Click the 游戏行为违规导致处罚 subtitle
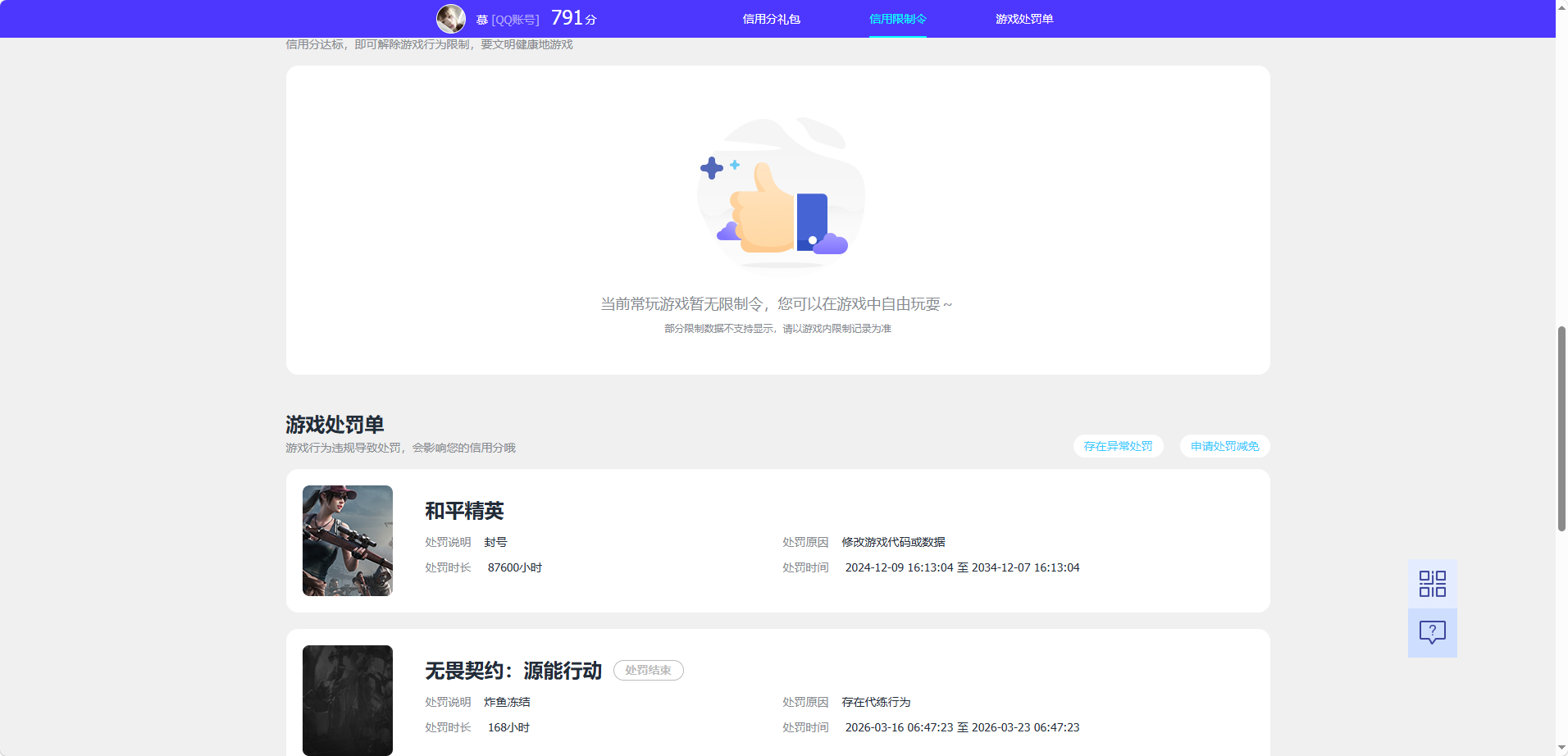This screenshot has height=756, width=1568. 400,448
